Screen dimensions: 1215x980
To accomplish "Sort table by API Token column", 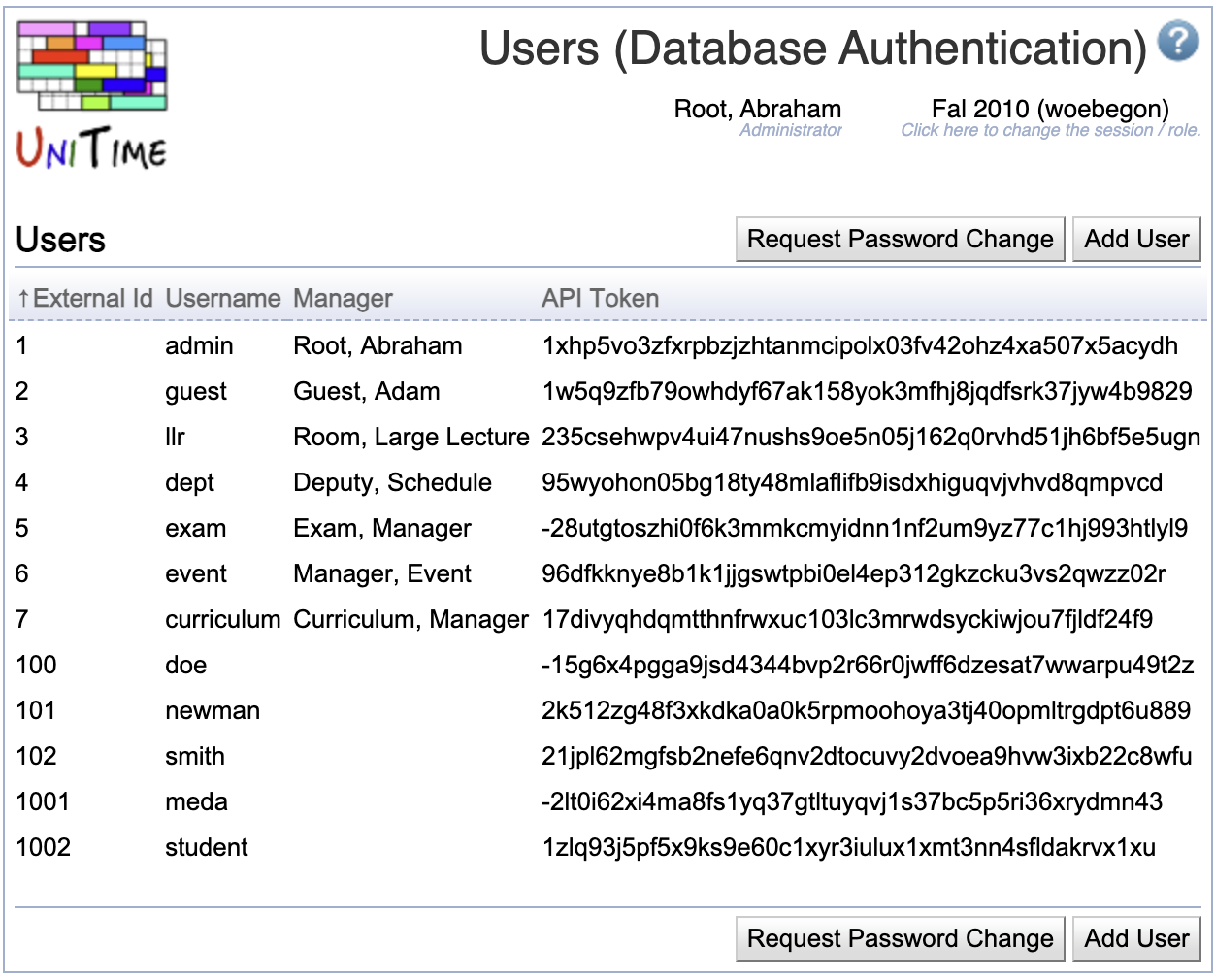I will [601, 299].
